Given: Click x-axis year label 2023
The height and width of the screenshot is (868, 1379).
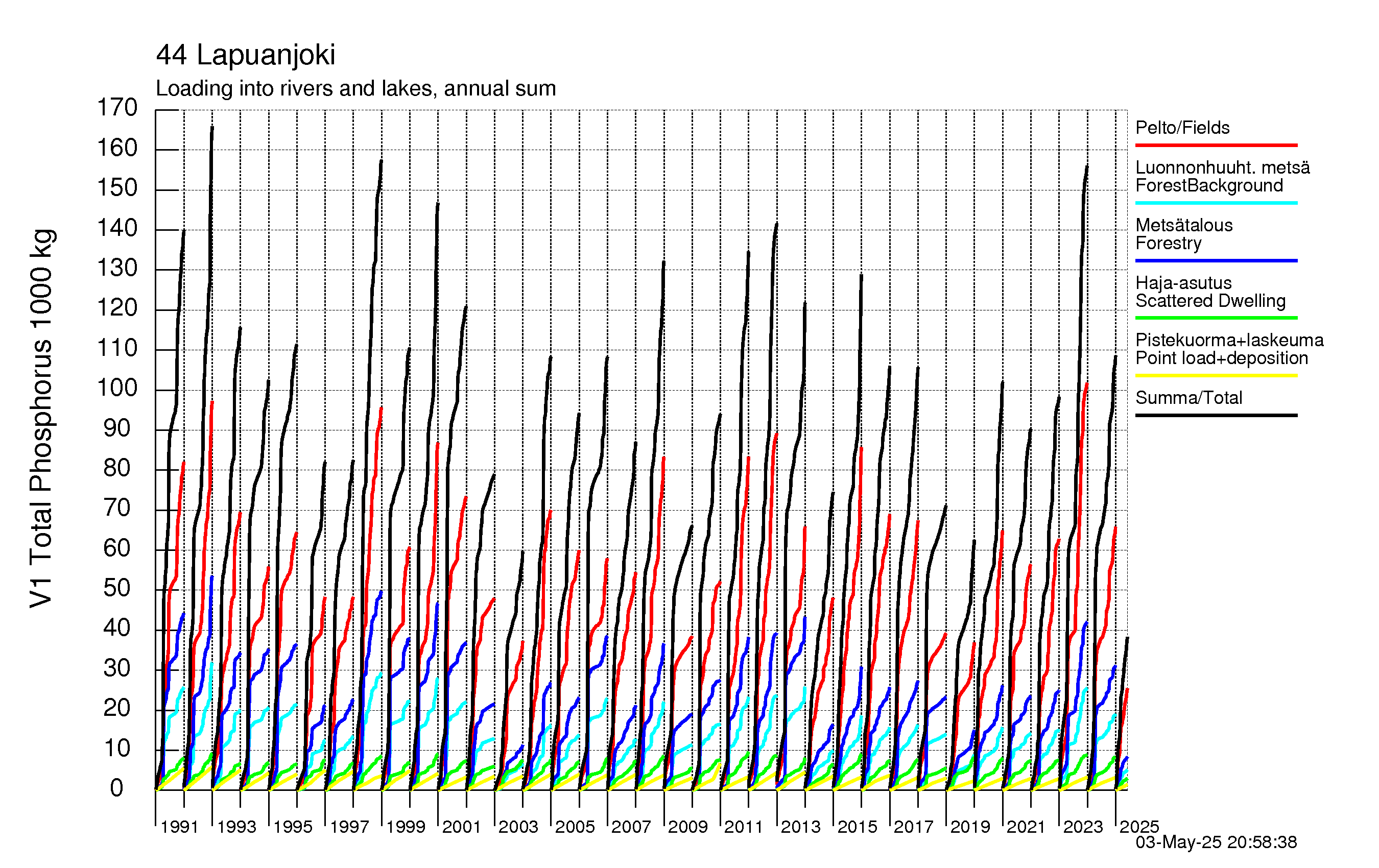Looking at the screenshot, I should pyautogui.click(x=1083, y=827).
